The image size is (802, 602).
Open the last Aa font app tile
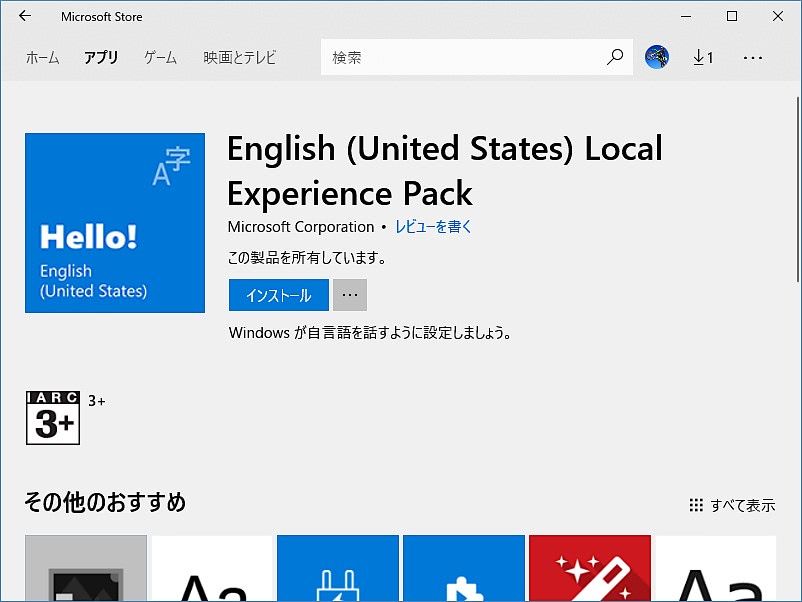coord(716,568)
